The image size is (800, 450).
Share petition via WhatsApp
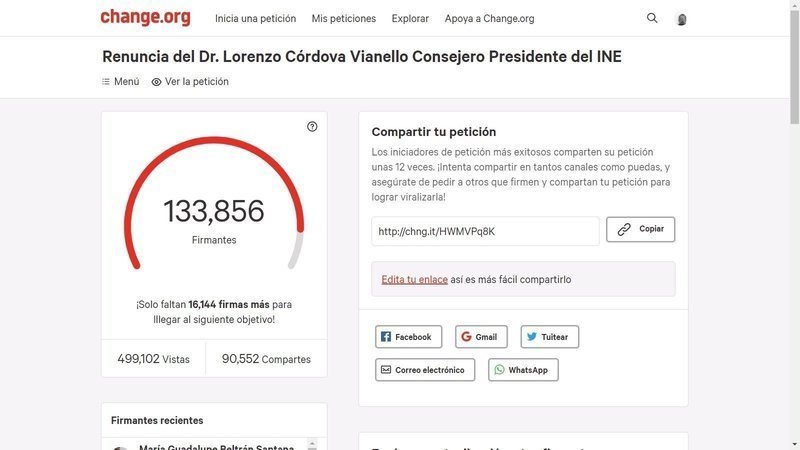(523, 370)
